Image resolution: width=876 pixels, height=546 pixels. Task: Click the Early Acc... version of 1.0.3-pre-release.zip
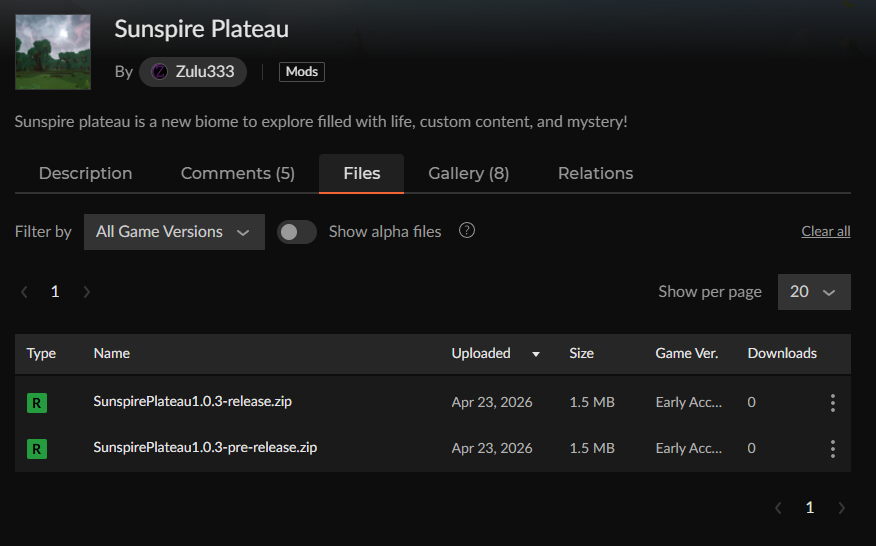click(689, 448)
